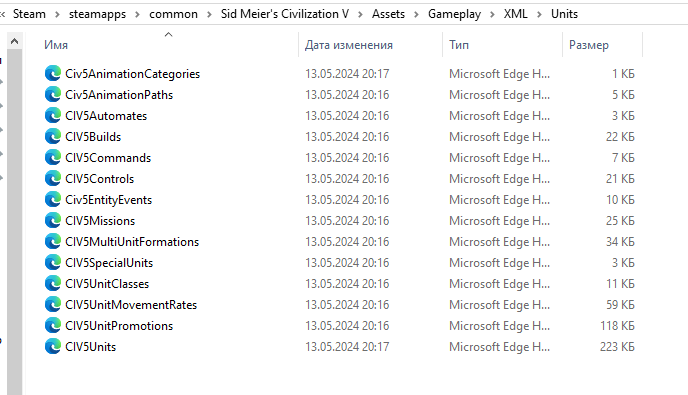Click the CIV5Controls file icon

point(53,179)
